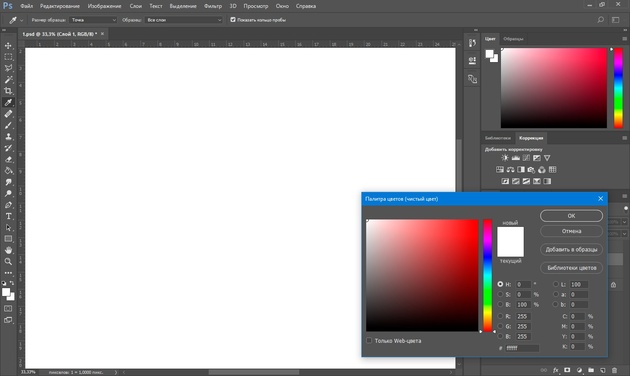The image size is (630, 376).
Task: Select the Brush tool
Action: 8,125
